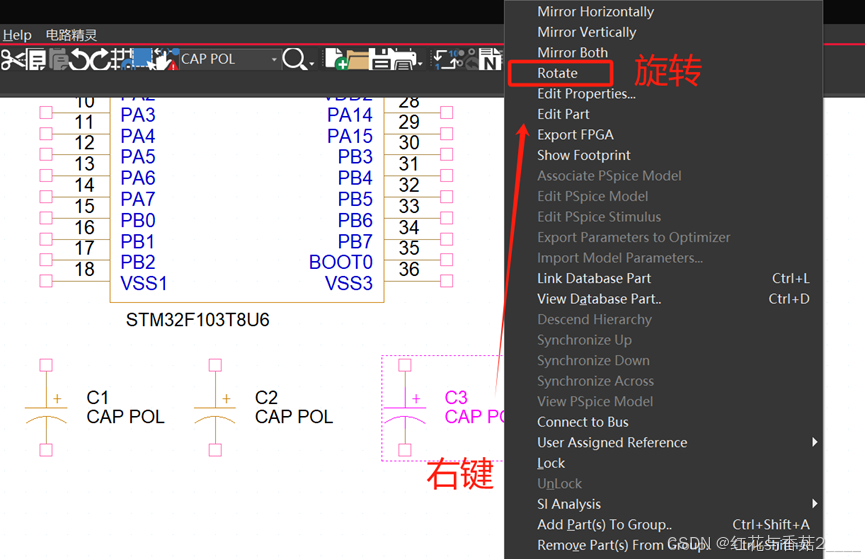Choose Show Footprint
865x559 pixels.
point(584,155)
